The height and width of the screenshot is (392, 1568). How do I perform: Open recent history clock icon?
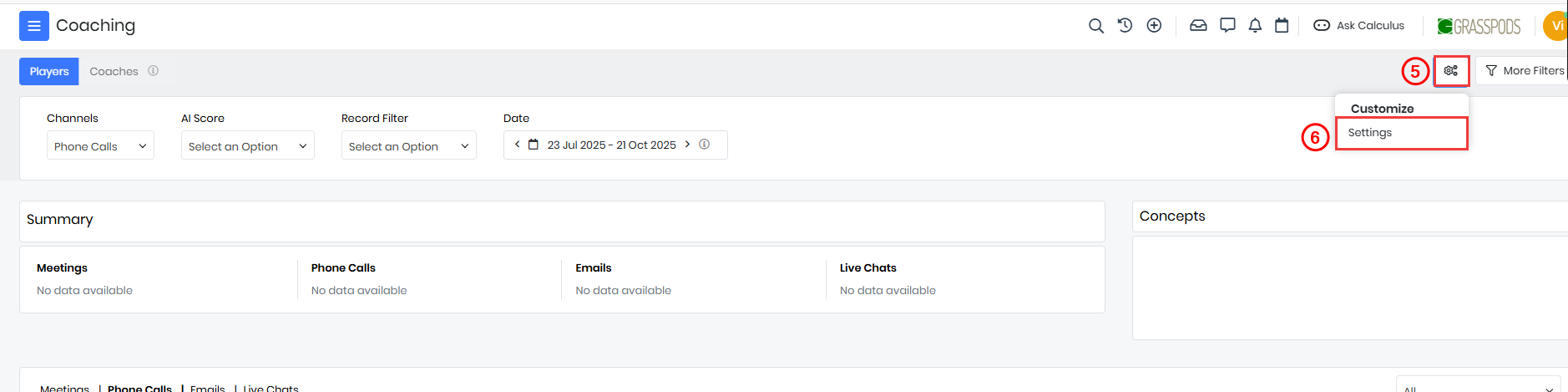1125,26
